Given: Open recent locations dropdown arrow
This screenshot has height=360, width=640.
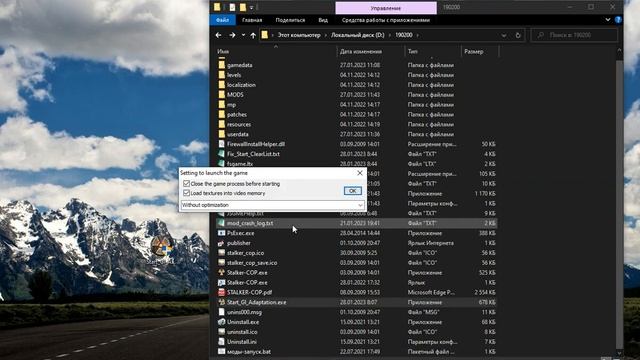Looking at the screenshot, I should point(243,35).
